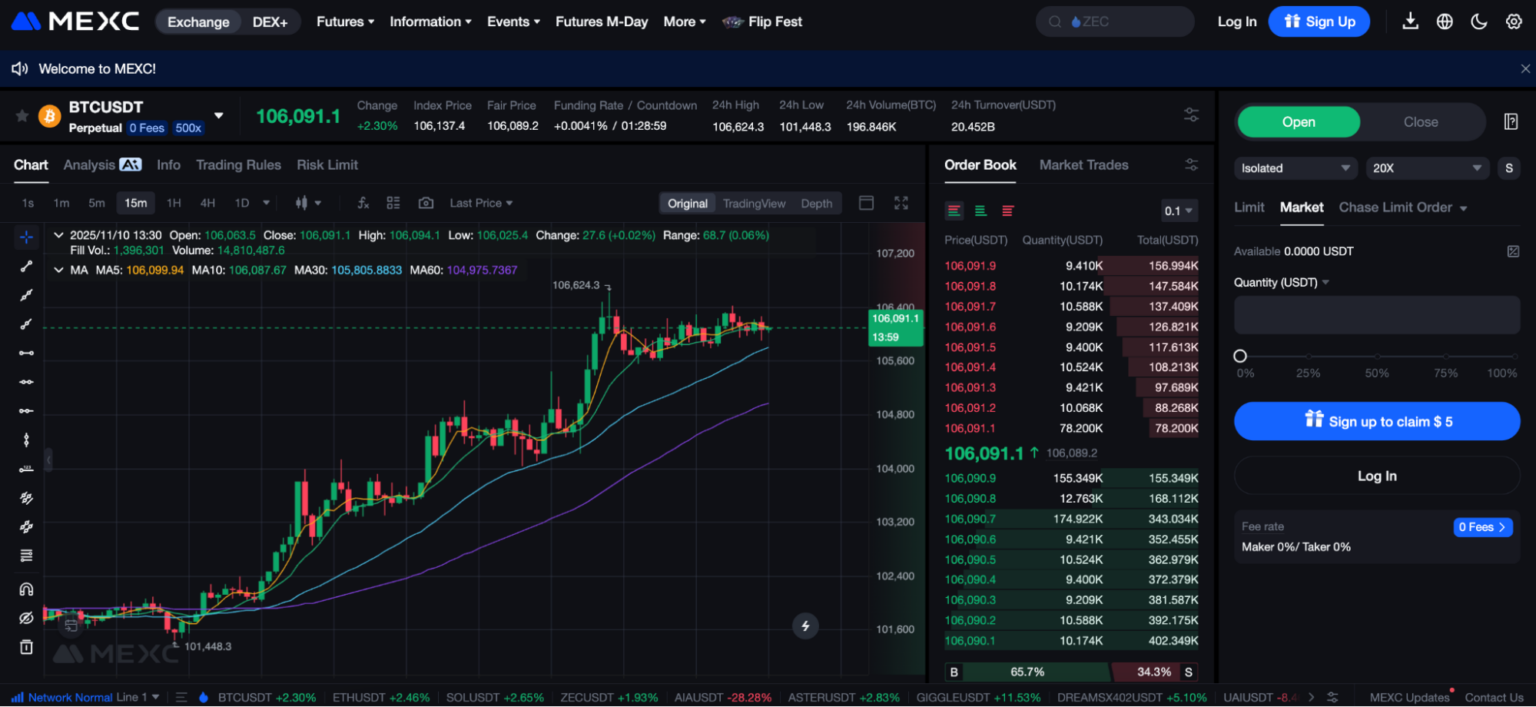Open the indicators fx icon
The image size is (1536, 707).
(x=363, y=203)
